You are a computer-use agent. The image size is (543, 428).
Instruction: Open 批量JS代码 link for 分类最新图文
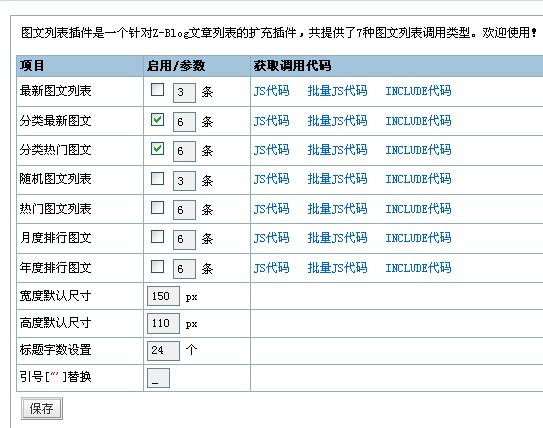(x=338, y=121)
